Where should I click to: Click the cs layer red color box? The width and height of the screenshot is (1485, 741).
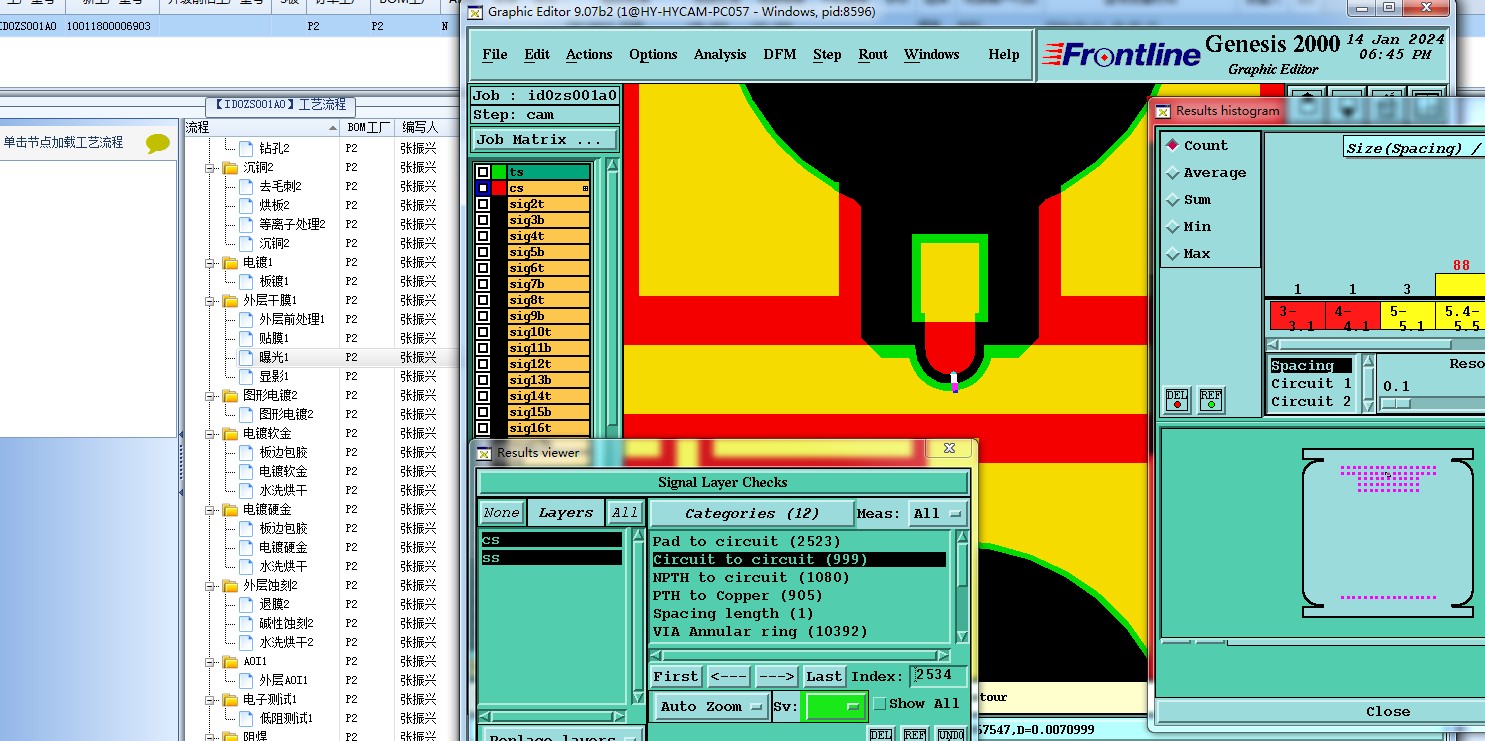pyautogui.click(x=499, y=188)
